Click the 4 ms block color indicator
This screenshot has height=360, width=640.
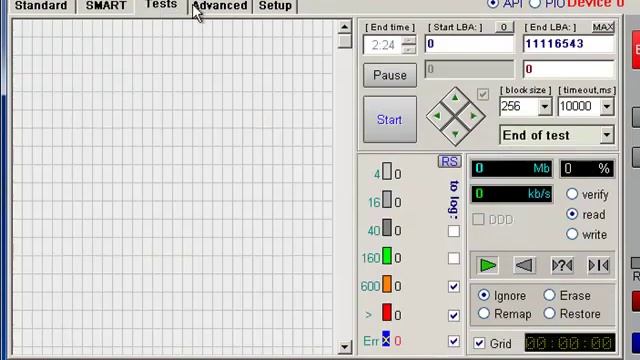[387, 171]
